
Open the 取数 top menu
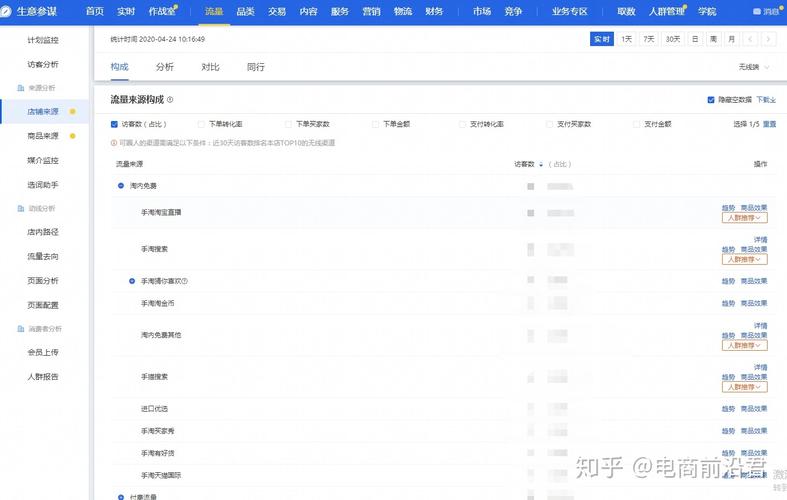626,12
